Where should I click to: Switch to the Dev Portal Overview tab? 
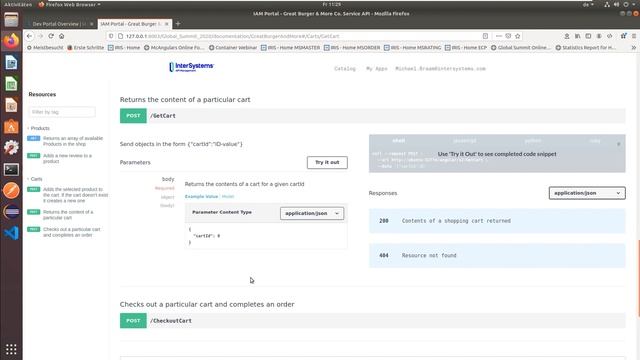[59, 24]
